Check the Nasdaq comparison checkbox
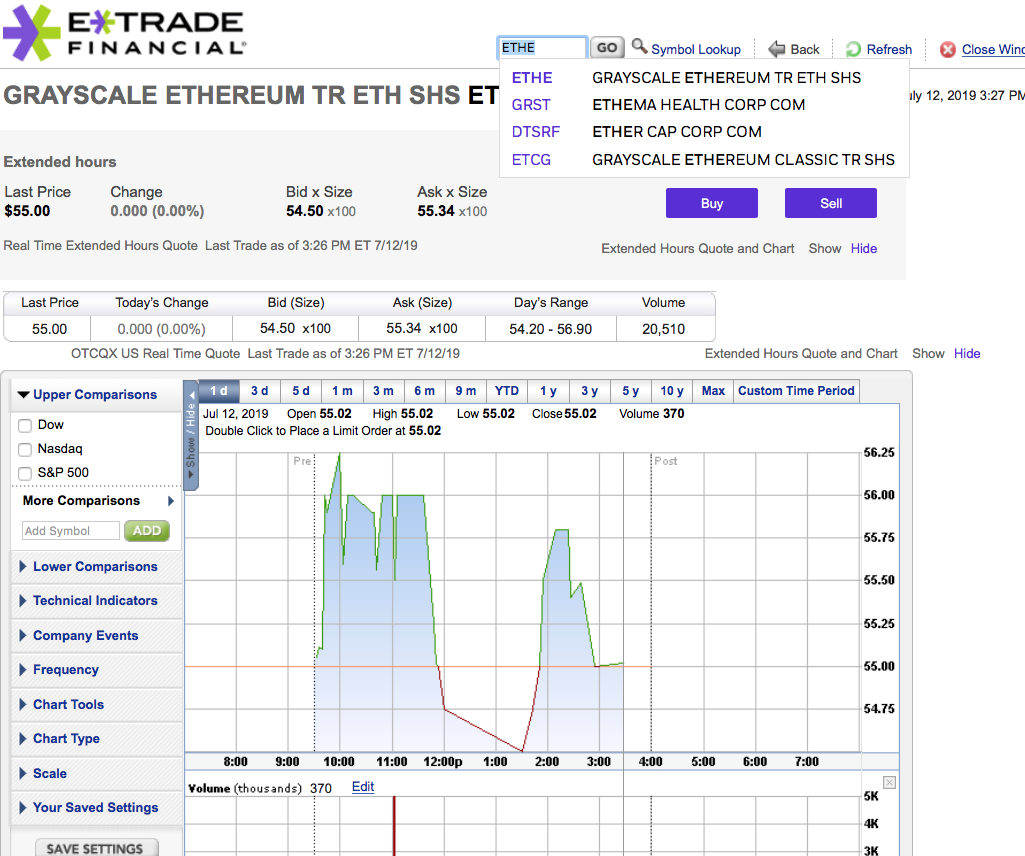The width and height of the screenshot is (1025, 856). pos(25,449)
